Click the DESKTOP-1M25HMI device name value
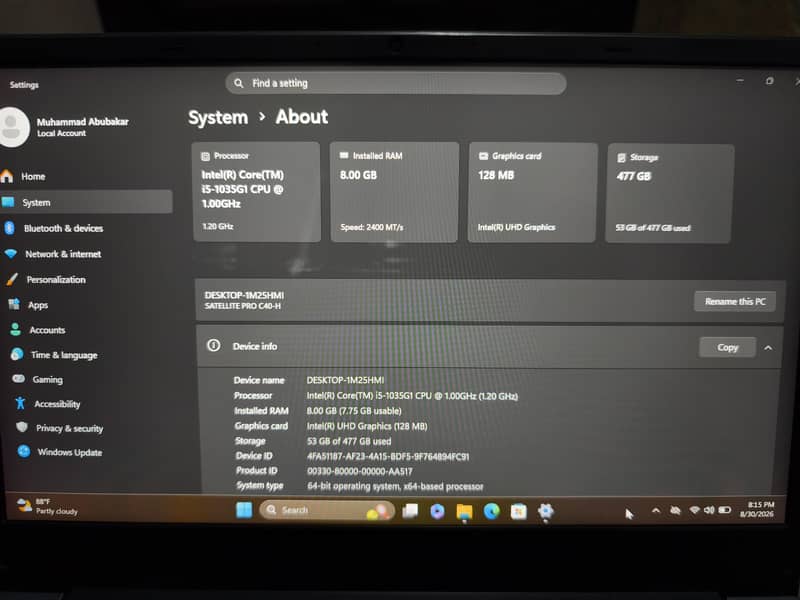Viewport: 800px width, 600px height. (345, 380)
